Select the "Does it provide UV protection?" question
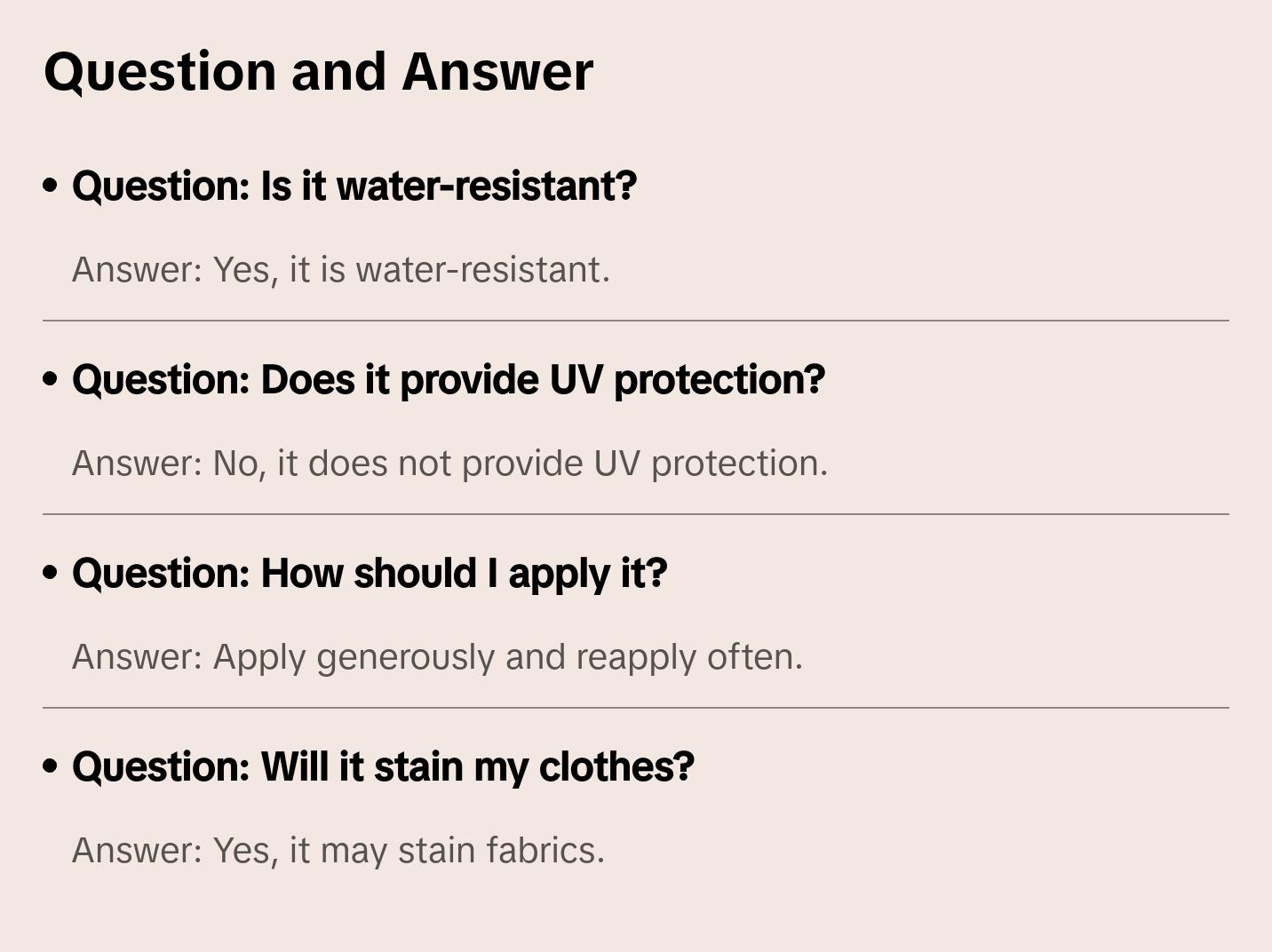Viewport: 1272px width, 952px height. pos(449,380)
